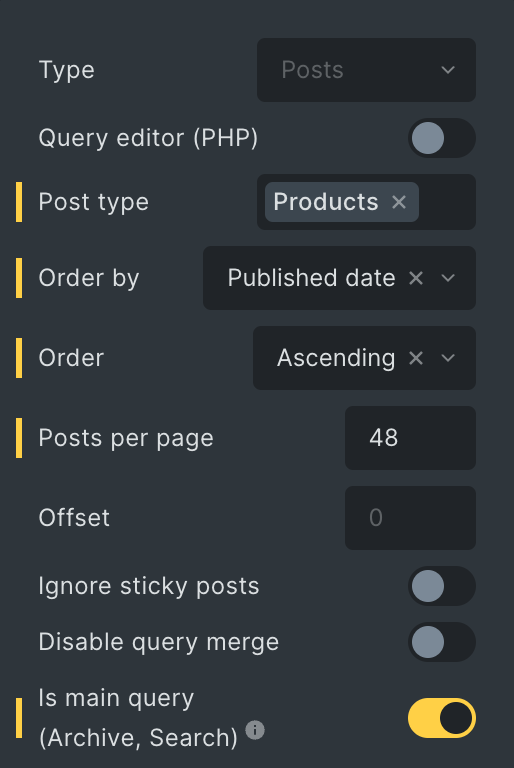Viewport: 514px width, 768px height.
Task: Select the Ascending value text
Action: pos(336,358)
